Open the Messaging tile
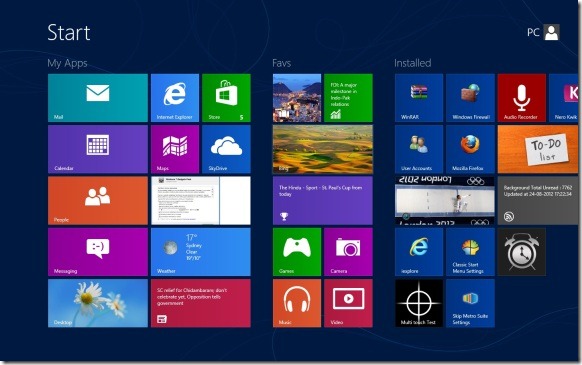The image size is (582, 365). click(98, 252)
